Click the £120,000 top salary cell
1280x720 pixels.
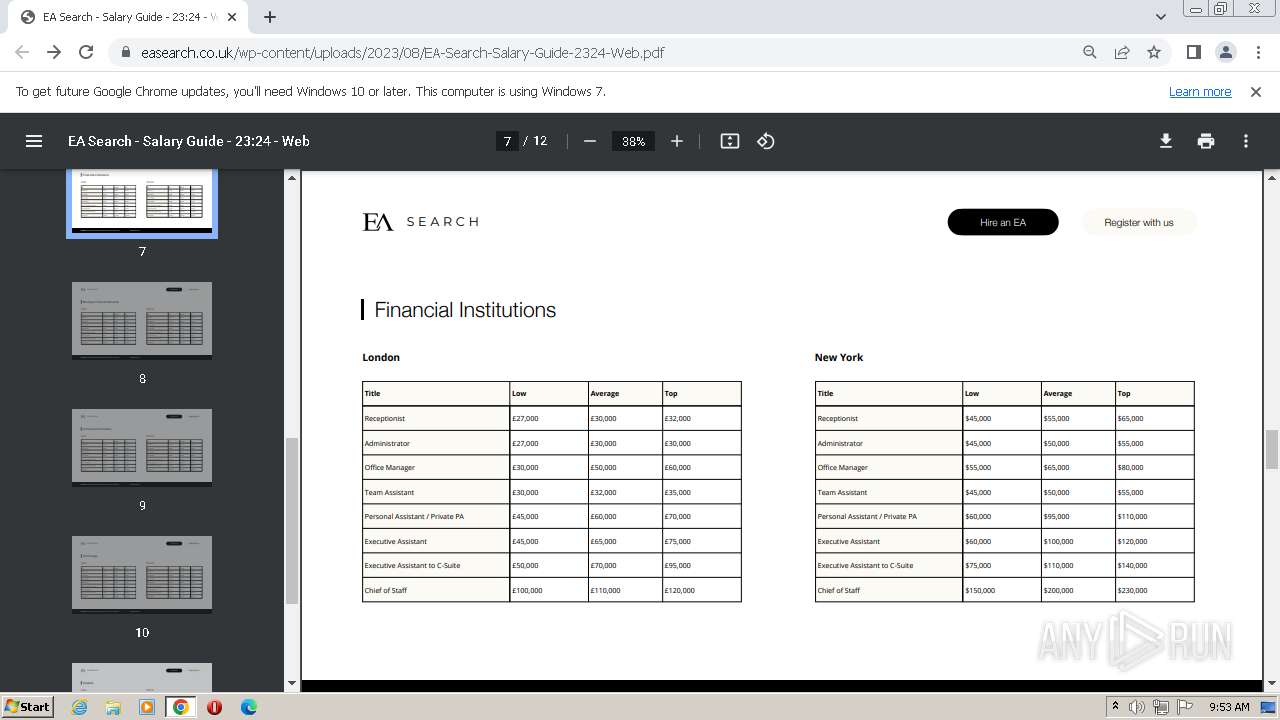pos(702,591)
